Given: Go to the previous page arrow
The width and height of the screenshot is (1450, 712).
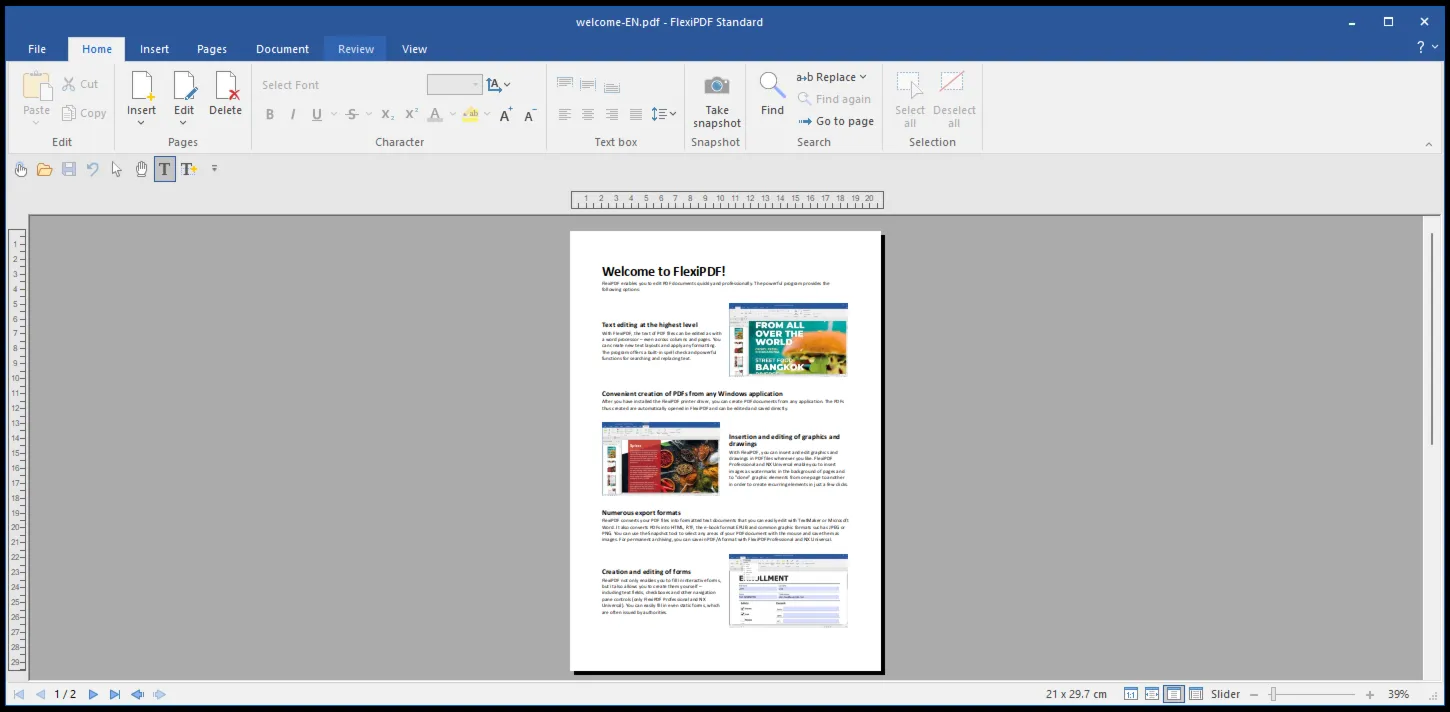Looking at the screenshot, I should coord(40,694).
